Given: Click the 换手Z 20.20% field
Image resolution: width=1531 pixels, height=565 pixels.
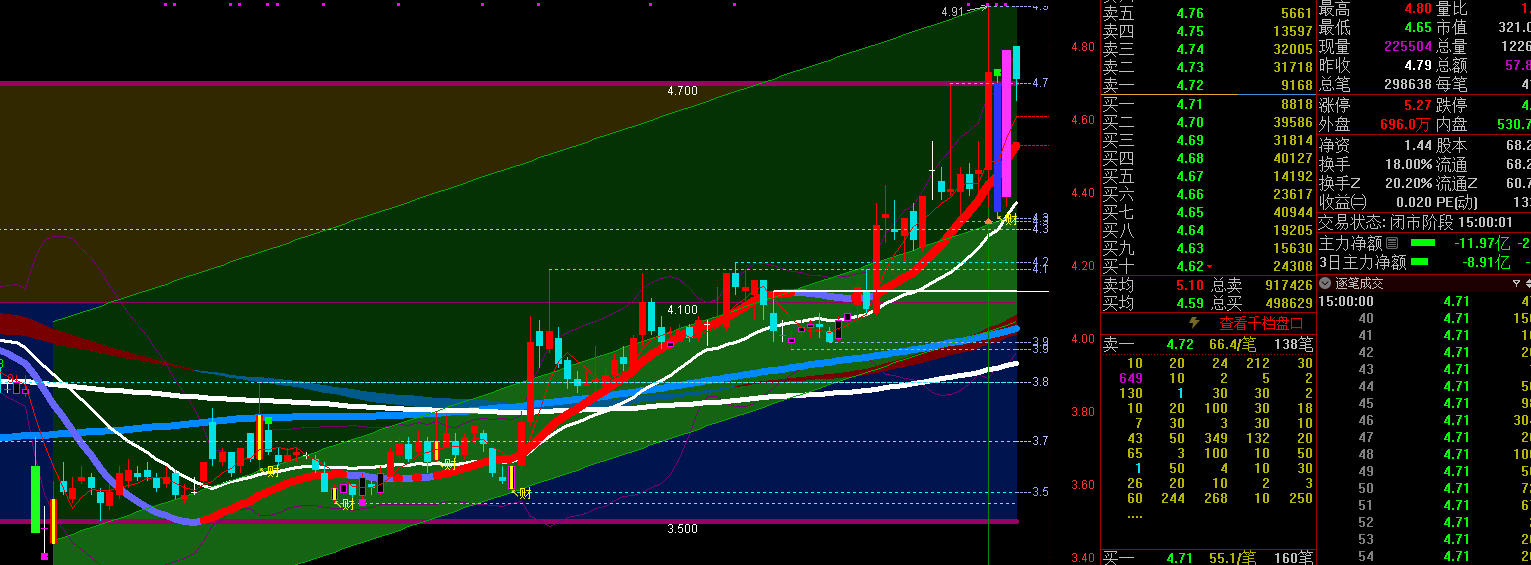Looking at the screenshot, I should click(1375, 183).
